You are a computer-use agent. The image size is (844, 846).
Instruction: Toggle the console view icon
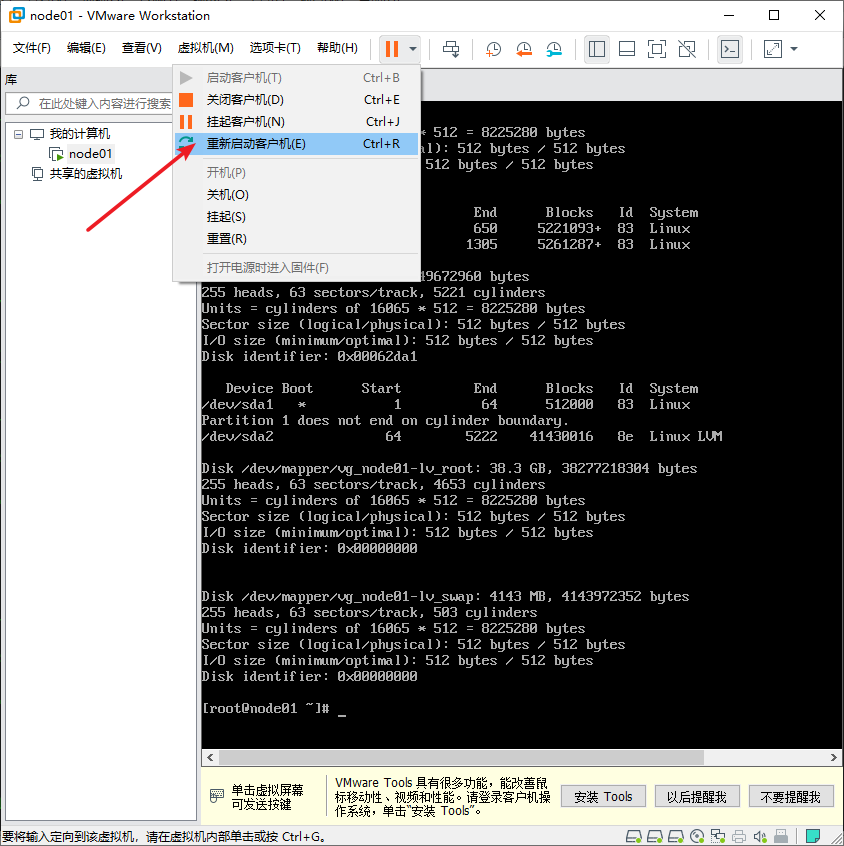coord(730,49)
